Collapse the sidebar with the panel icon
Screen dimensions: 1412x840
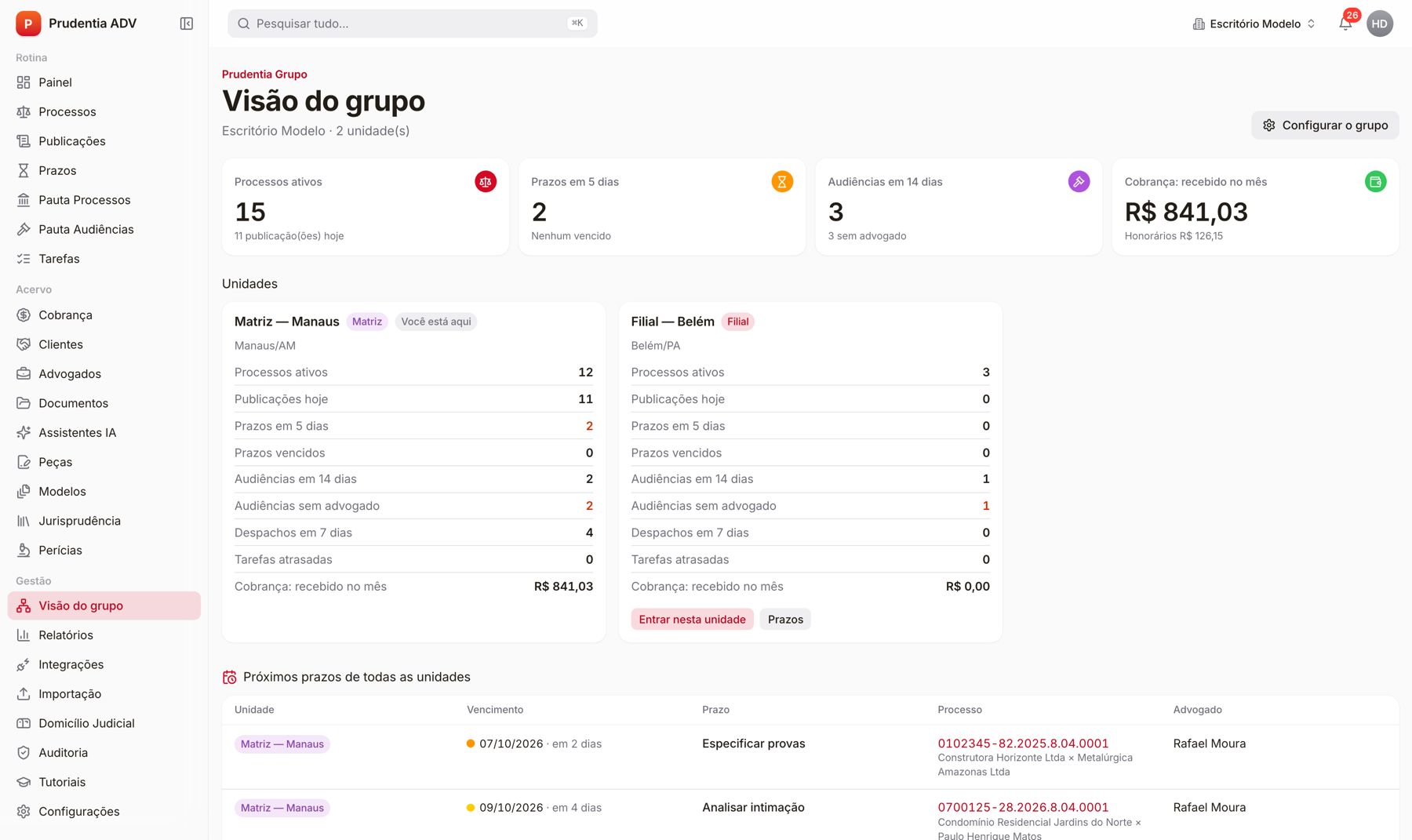[187, 24]
